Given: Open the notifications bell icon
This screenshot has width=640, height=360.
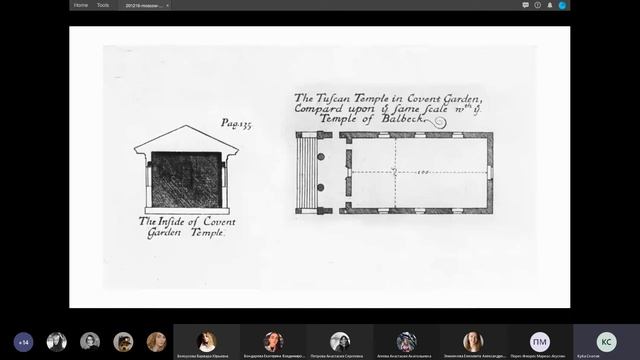Looking at the screenshot, I should point(550,5).
